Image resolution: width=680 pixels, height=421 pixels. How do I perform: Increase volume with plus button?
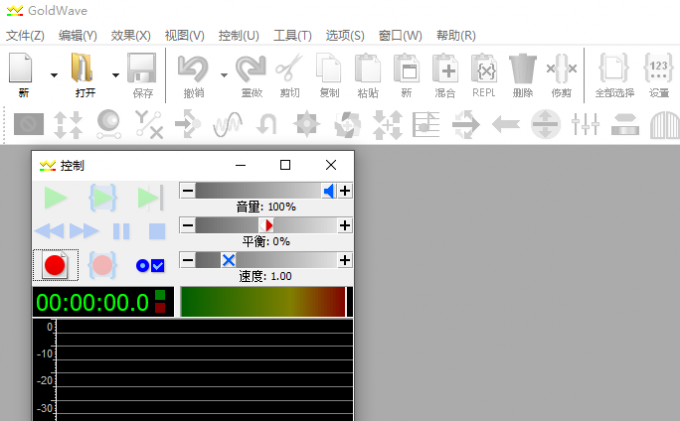[x=345, y=191]
